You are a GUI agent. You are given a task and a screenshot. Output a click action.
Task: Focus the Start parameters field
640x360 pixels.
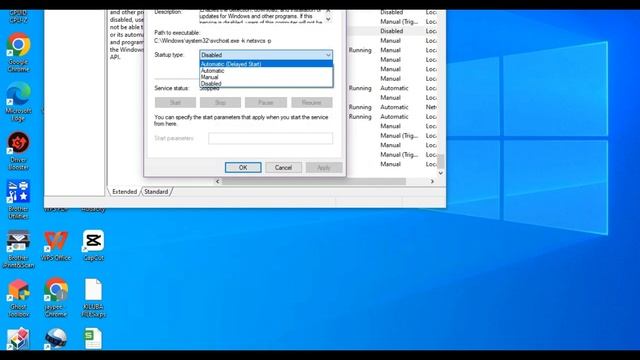pos(270,138)
